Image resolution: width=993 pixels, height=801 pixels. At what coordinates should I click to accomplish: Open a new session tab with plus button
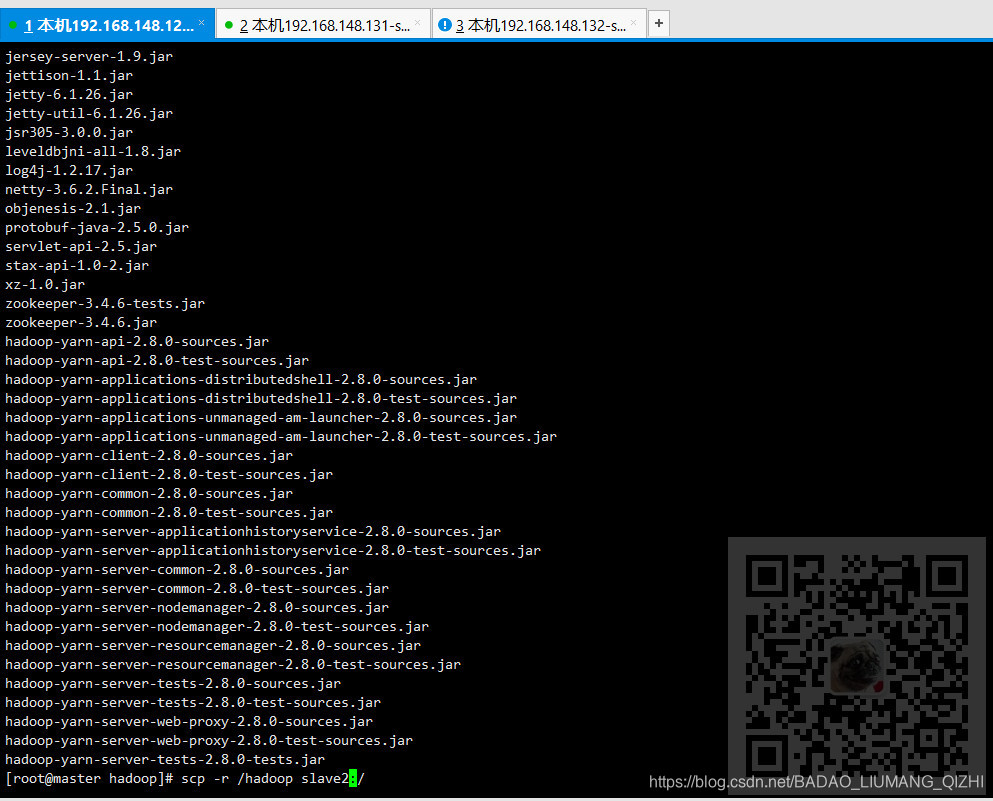click(x=659, y=23)
